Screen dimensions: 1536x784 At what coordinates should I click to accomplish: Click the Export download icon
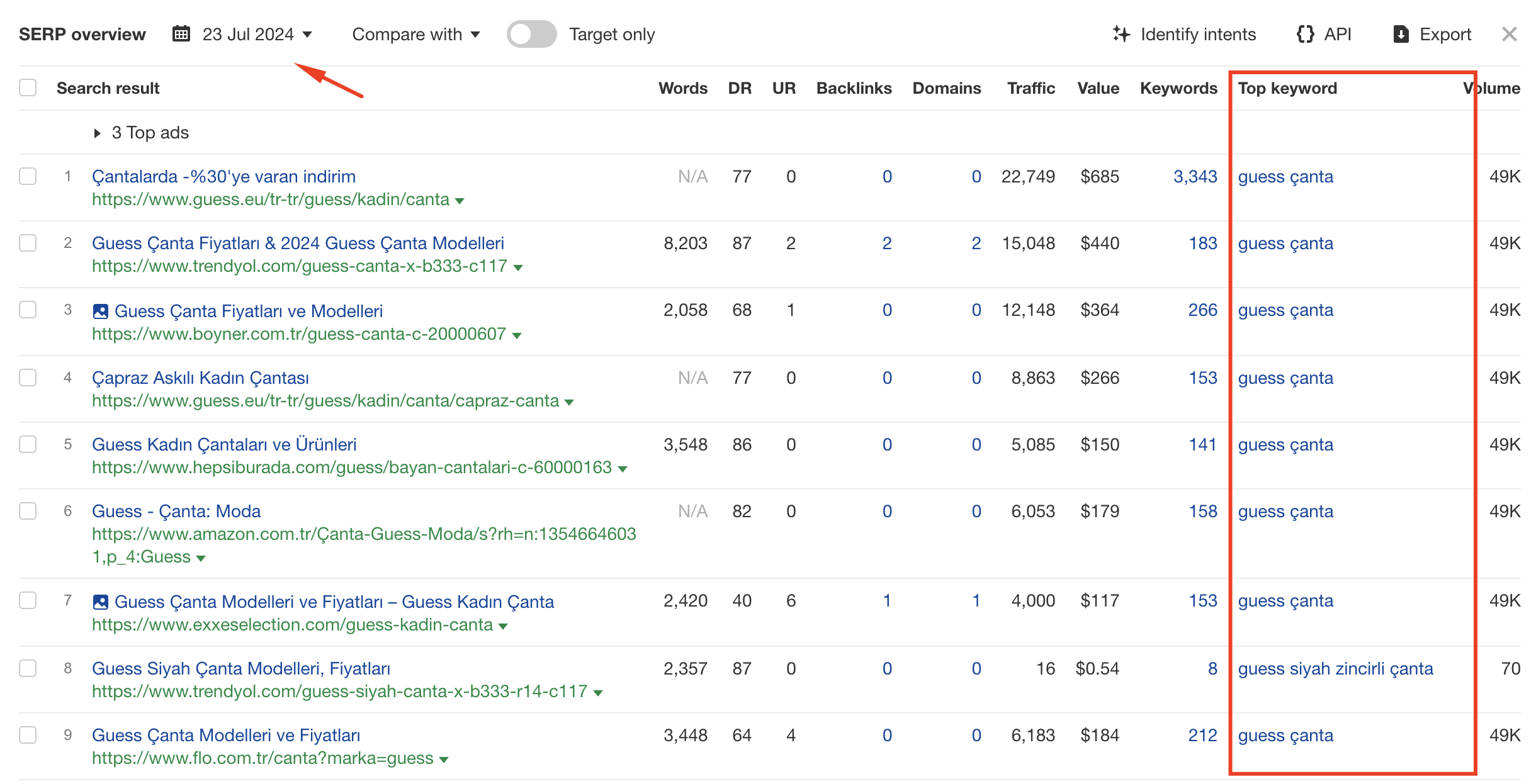coord(1401,34)
